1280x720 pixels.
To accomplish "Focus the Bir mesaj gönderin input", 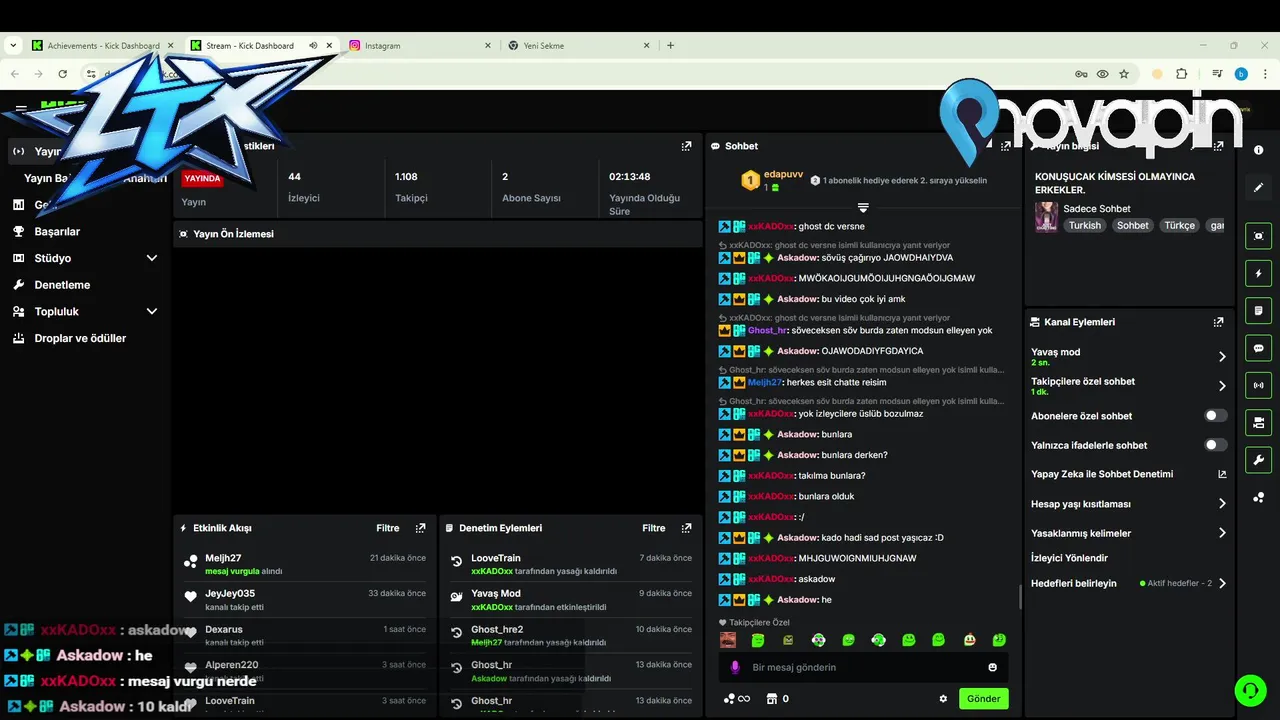I will pos(863,667).
